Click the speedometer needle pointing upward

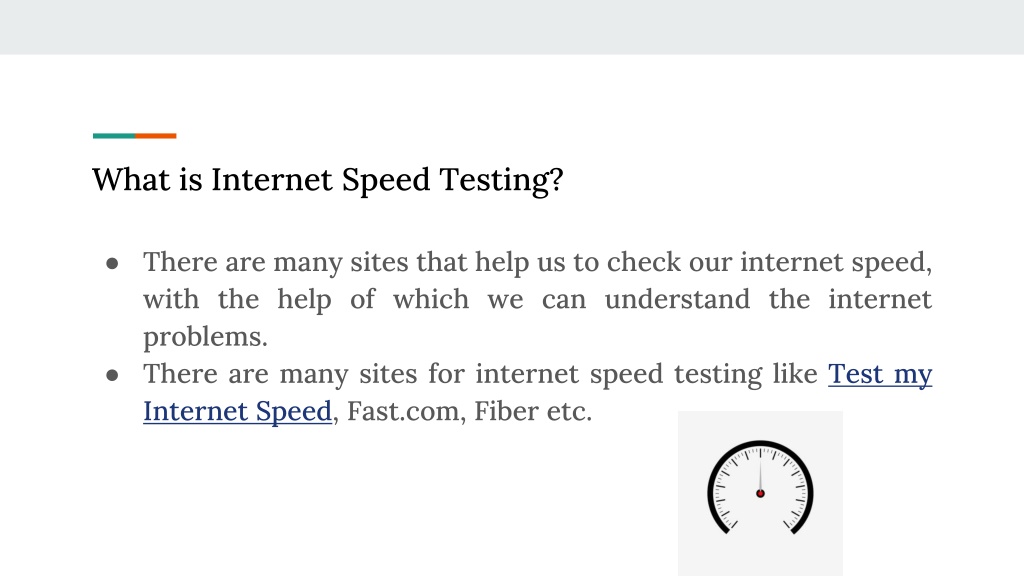pyautogui.click(x=760, y=469)
